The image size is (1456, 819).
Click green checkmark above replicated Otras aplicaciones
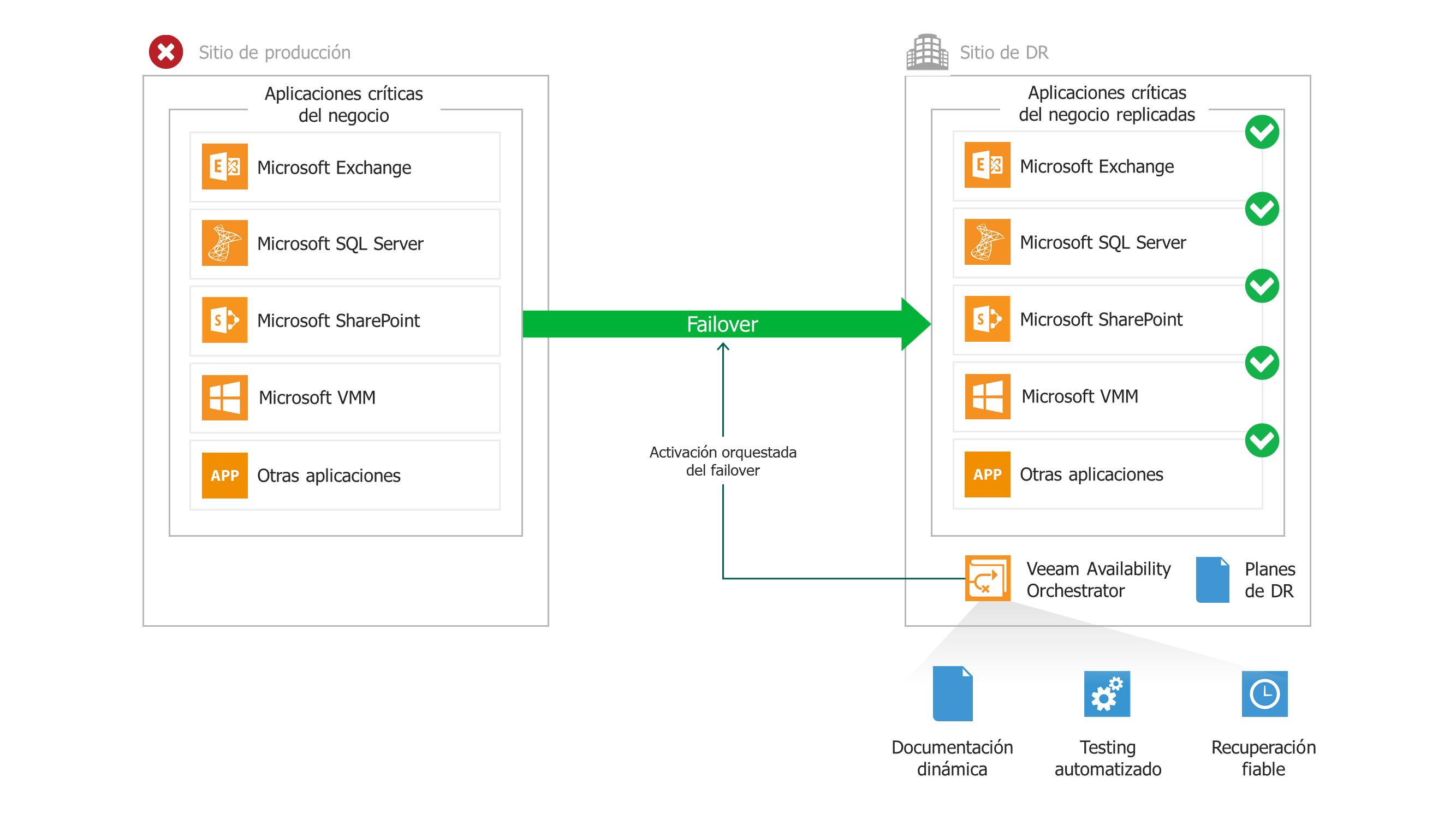tap(1262, 440)
